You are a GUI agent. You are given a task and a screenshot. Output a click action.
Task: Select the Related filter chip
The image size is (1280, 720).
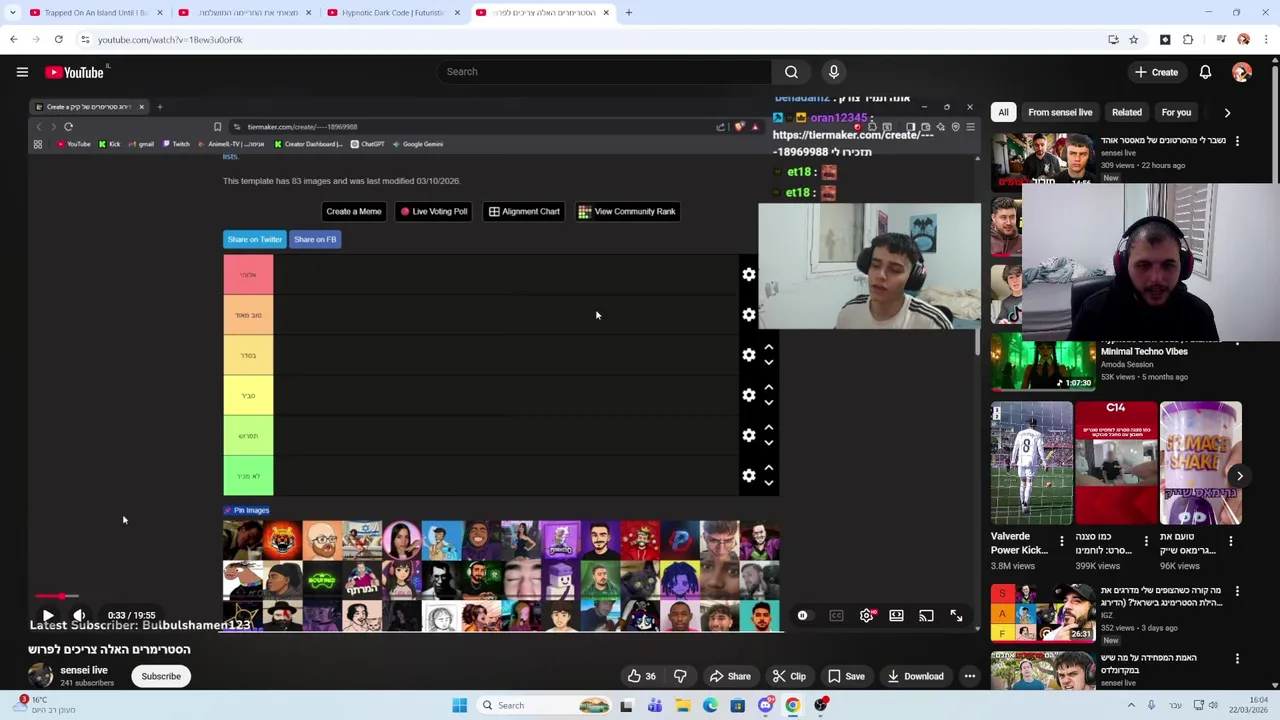pos(1126,112)
